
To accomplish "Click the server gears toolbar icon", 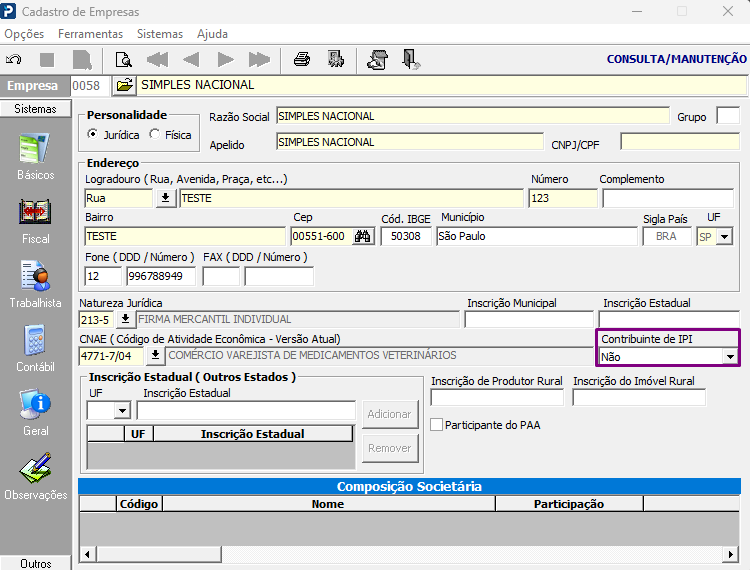I will pyautogui.click(x=336, y=59).
